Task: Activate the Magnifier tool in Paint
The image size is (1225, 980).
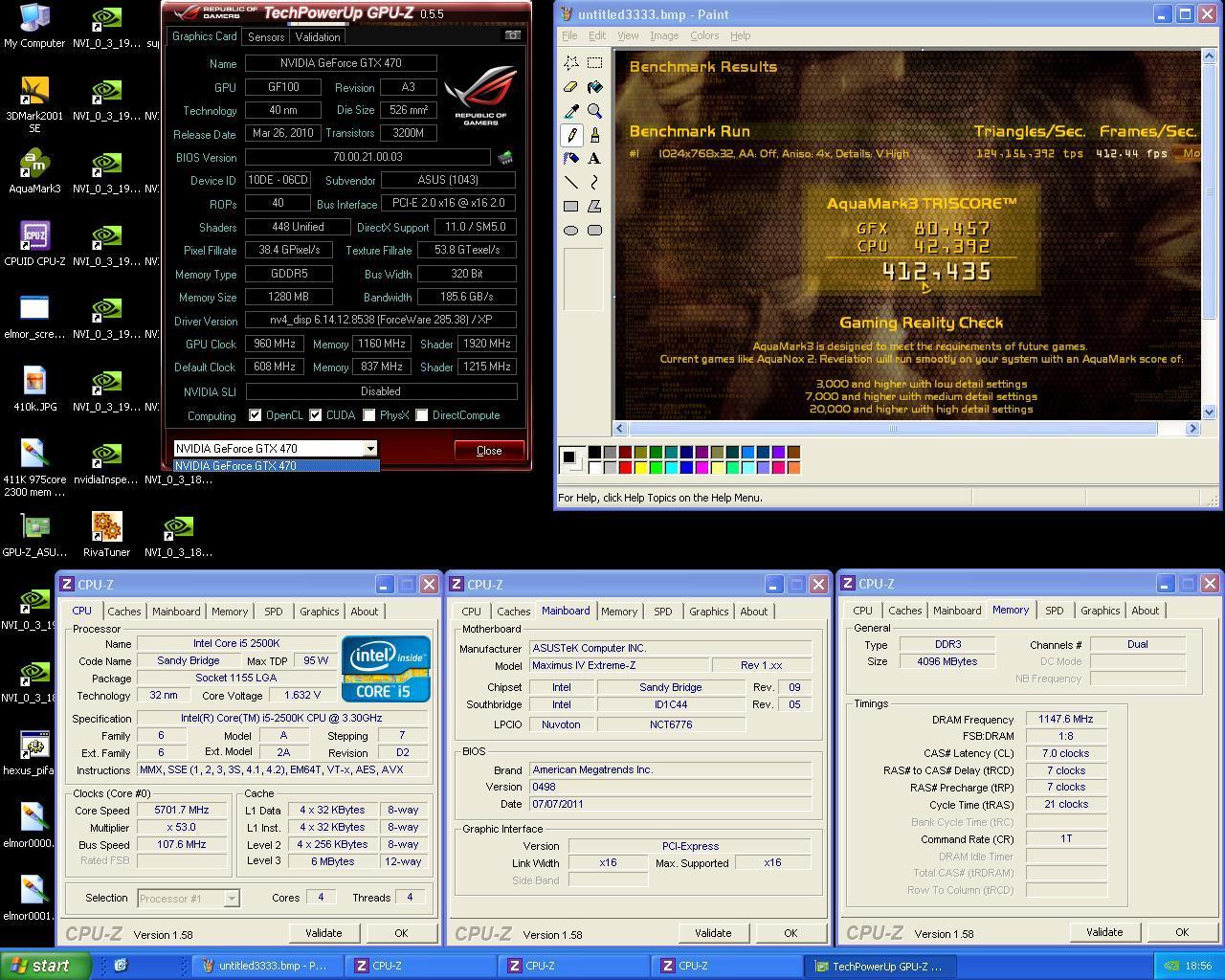Action: click(594, 111)
